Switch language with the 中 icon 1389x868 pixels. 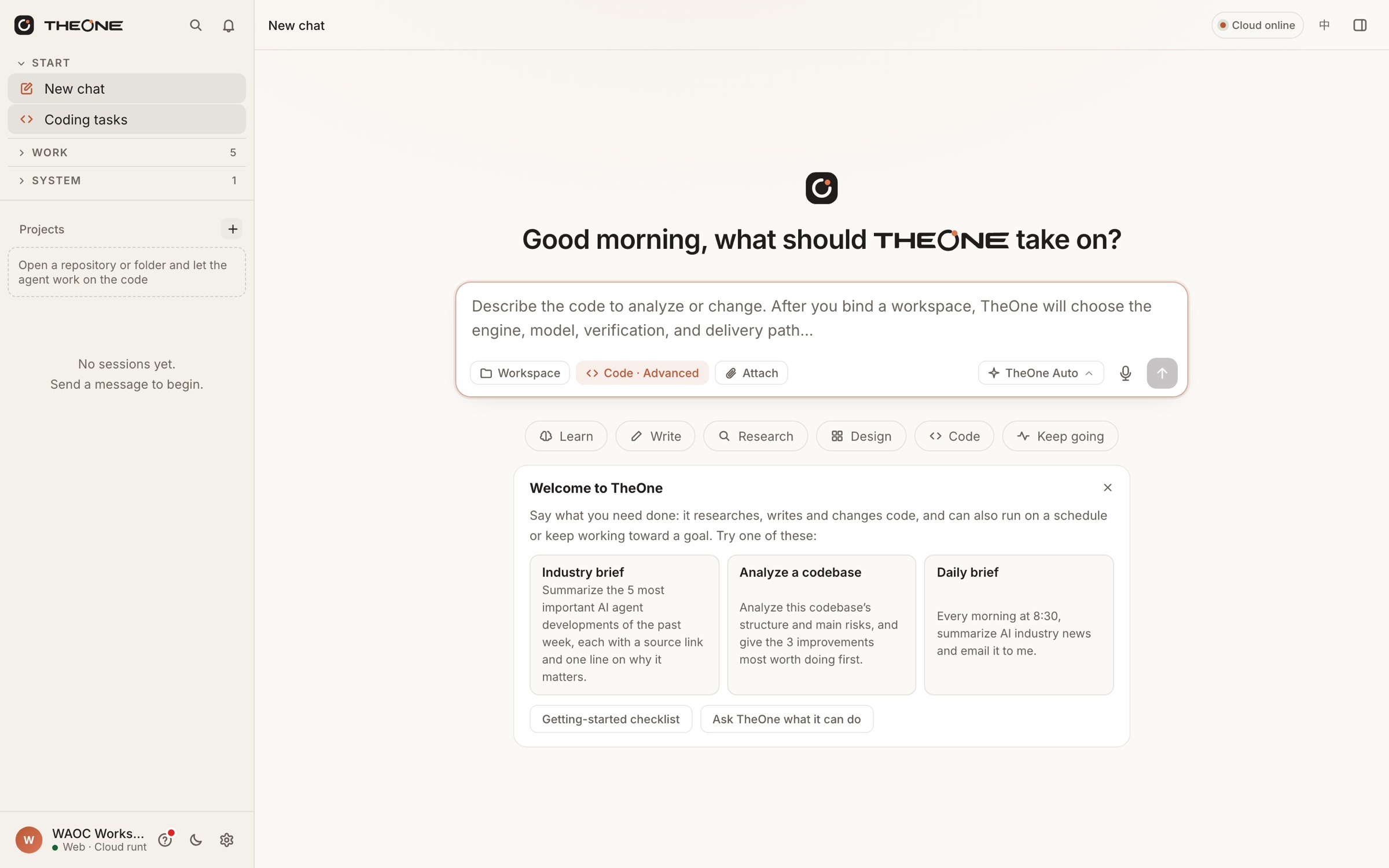click(x=1324, y=25)
